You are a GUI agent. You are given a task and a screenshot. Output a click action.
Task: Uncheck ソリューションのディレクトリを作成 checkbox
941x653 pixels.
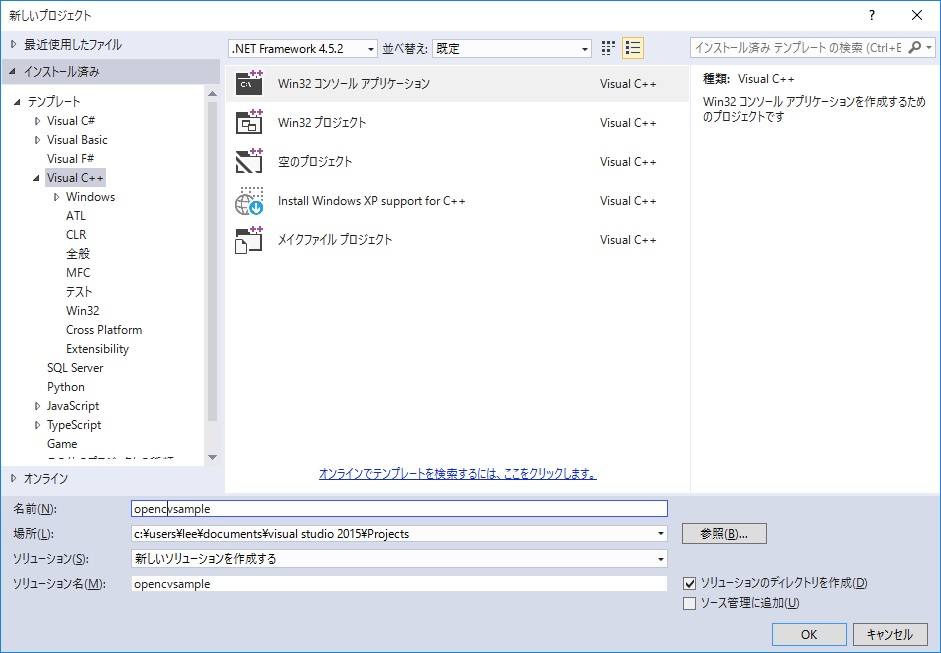click(689, 583)
